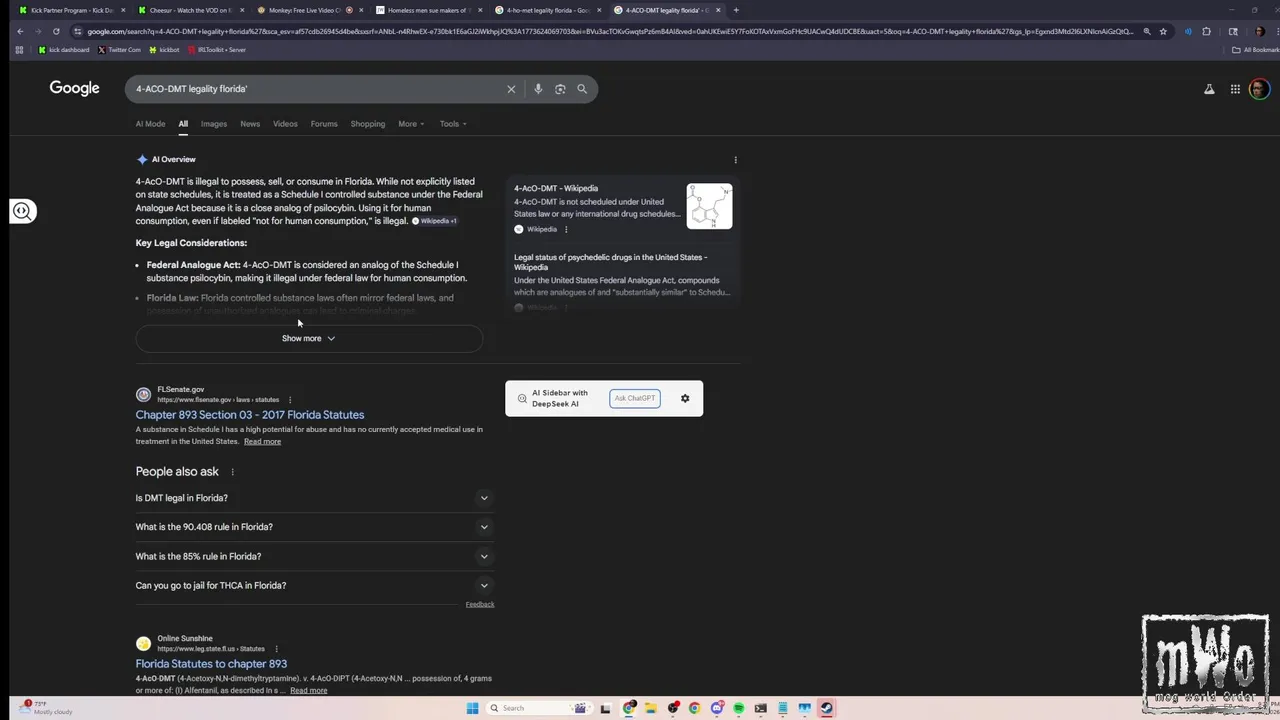Open AI Overview three-dot options menu

pyautogui.click(x=735, y=160)
